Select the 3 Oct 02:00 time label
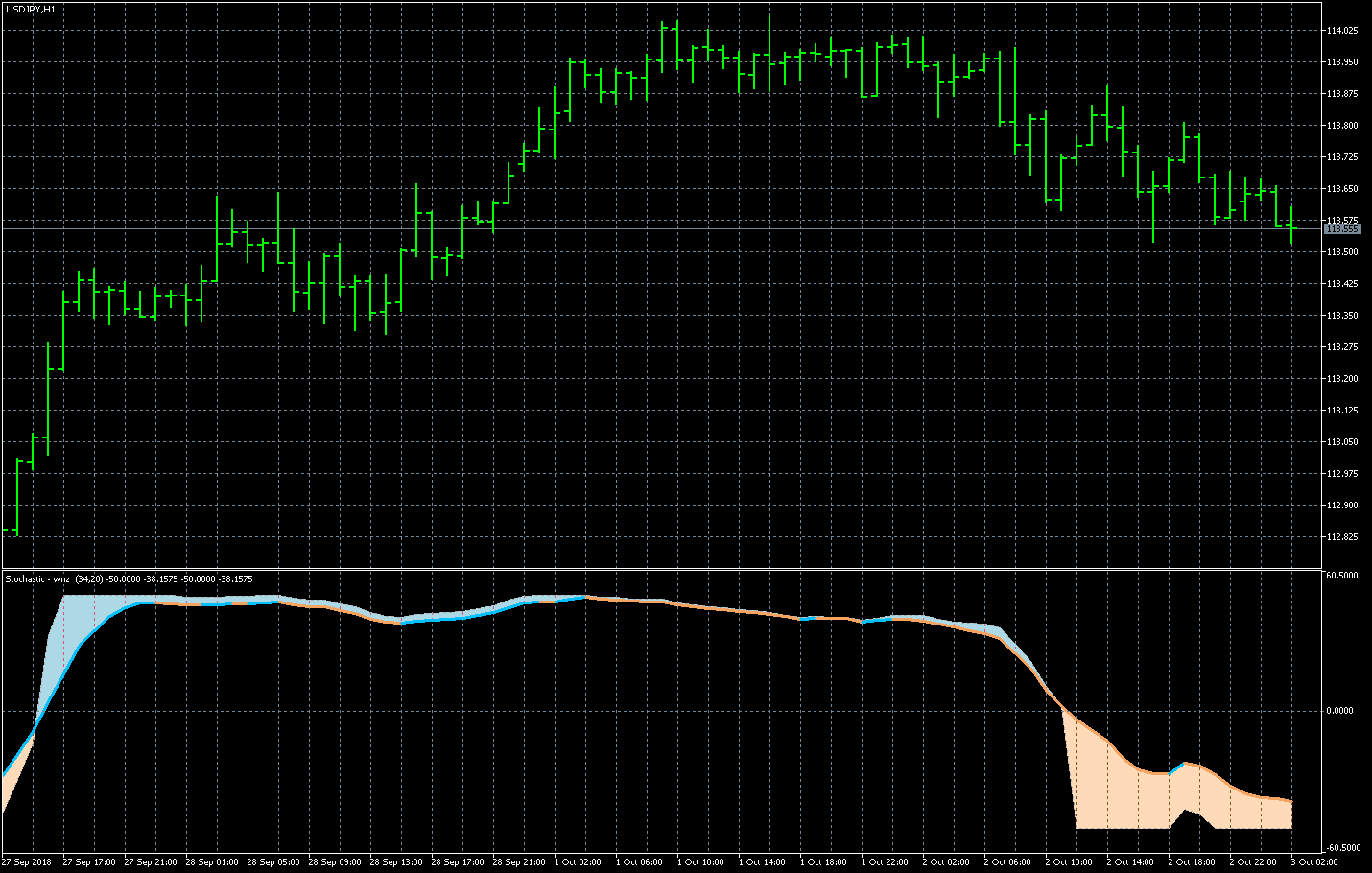The image size is (1372, 873). click(x=1314, y=862)
